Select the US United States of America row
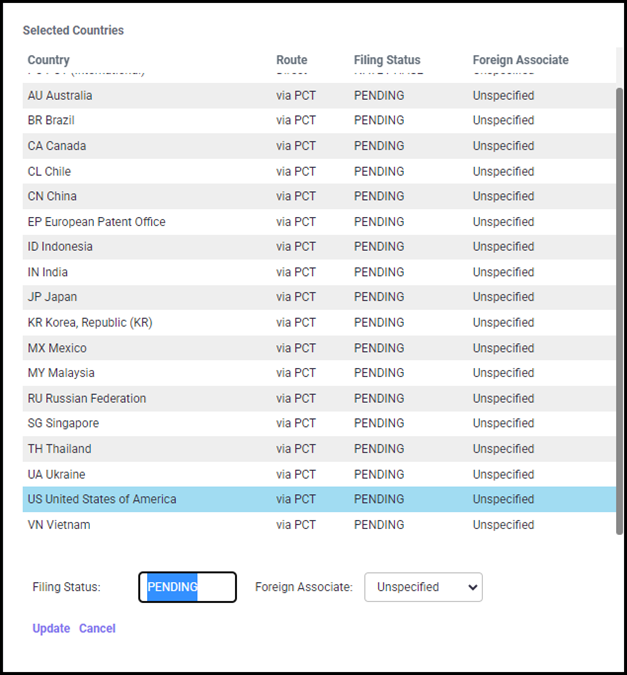The height and width of the screenshot is (675, 627). point(102,499)
